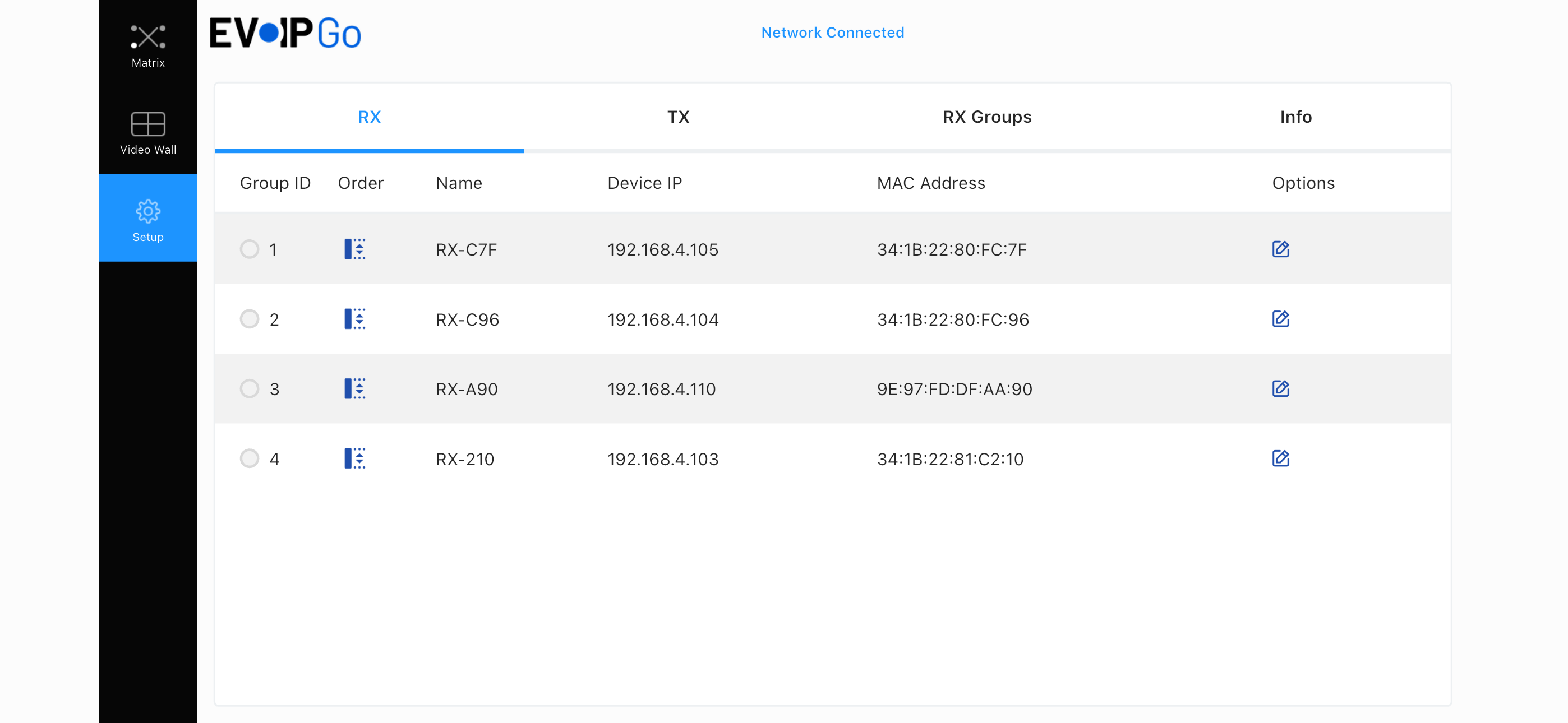
Task: Click the MAC Address column header
Action: click(931, 183)
